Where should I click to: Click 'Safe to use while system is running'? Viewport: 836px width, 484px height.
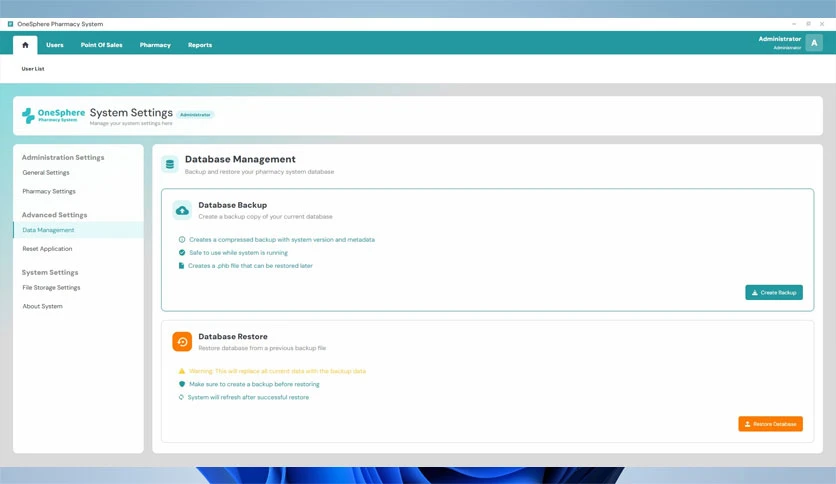click(x=238, y=253)
